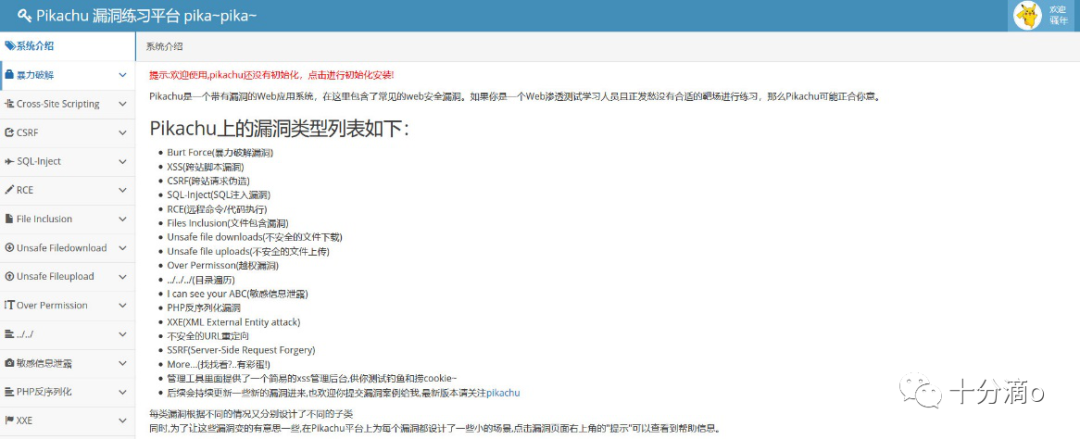
Task: Click the Over Permission text-height icon
Action: tap(10, 305)
